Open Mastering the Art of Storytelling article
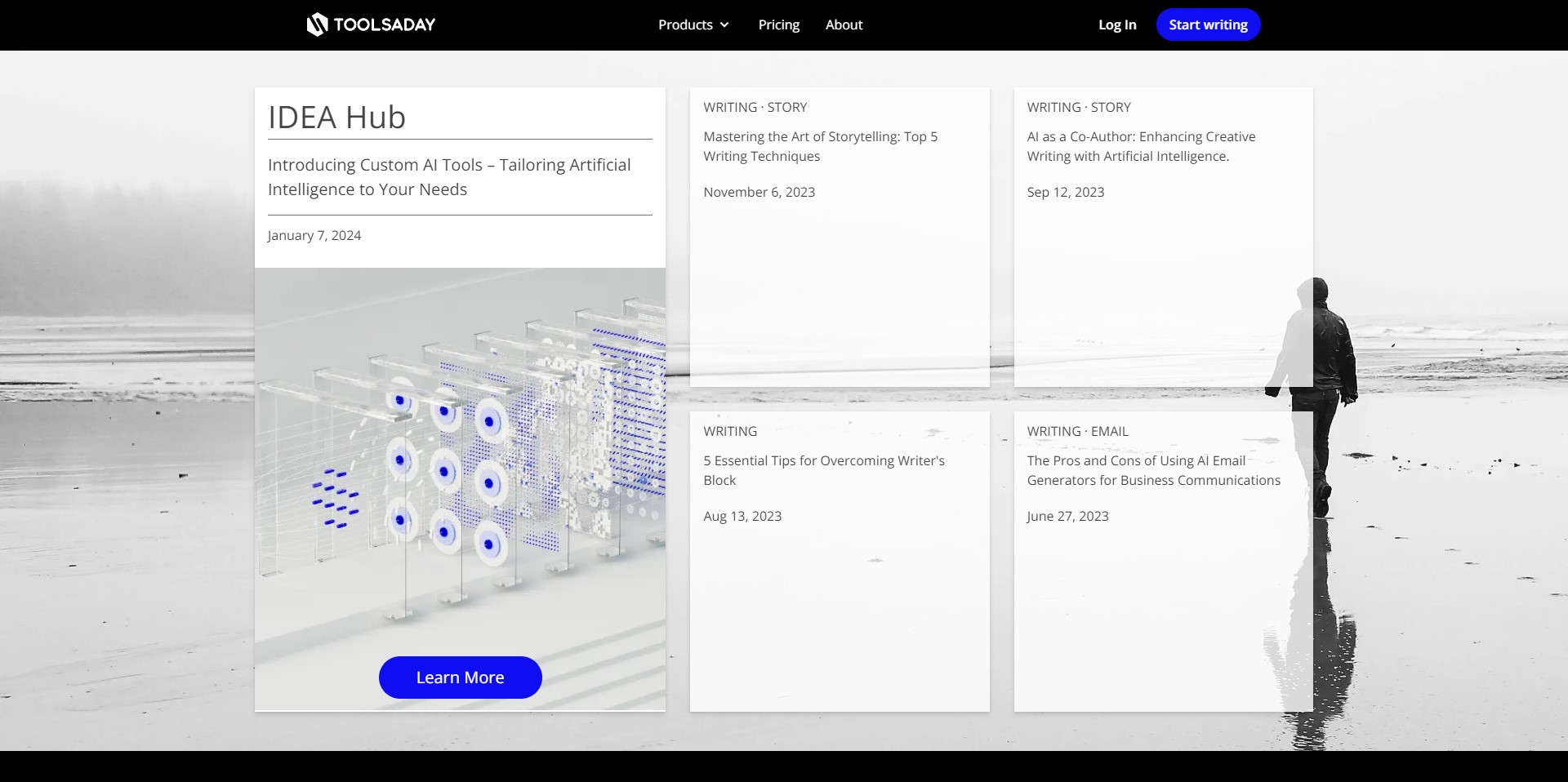 [820, 146]
